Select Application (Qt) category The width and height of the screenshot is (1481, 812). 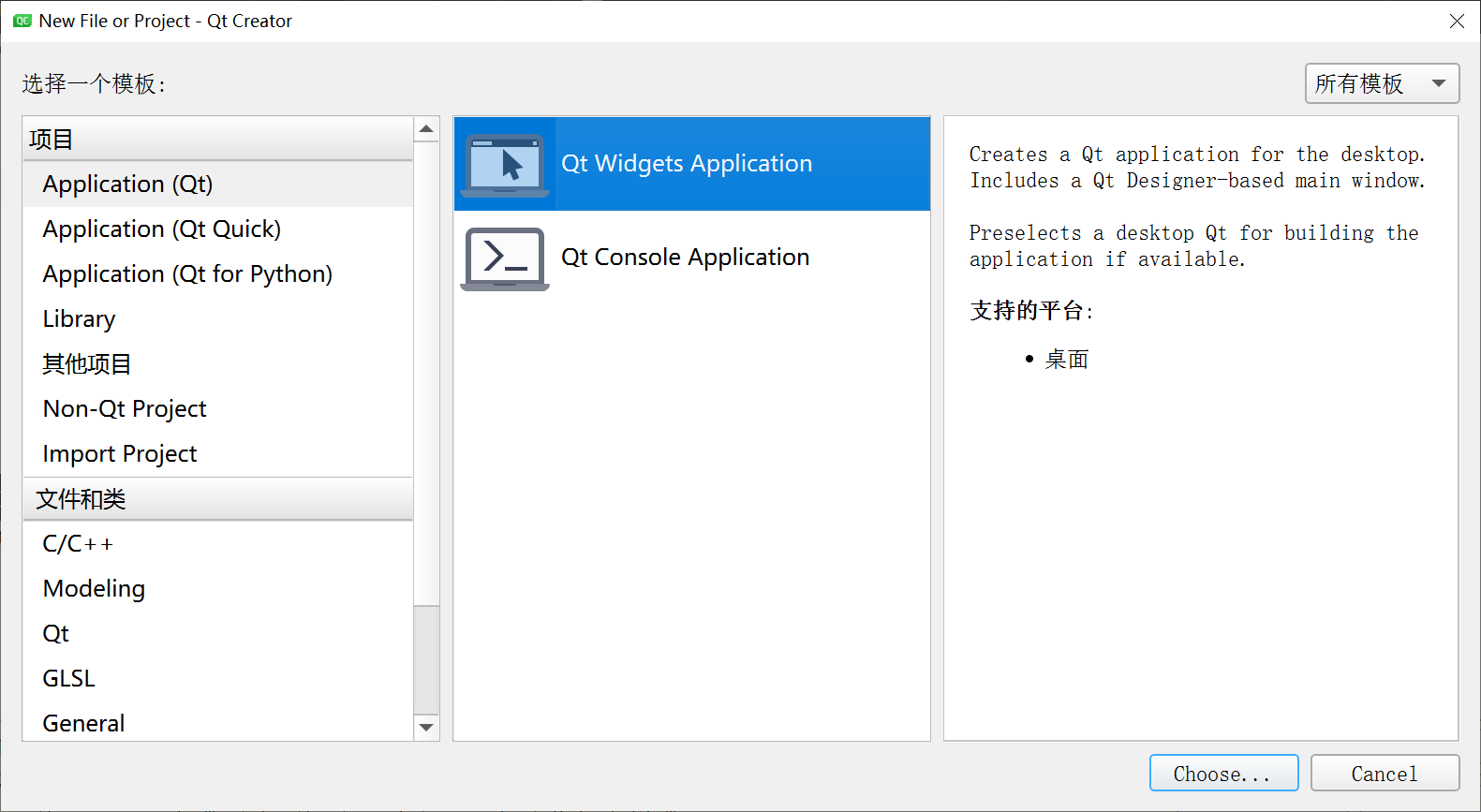[x=217, y=185]
